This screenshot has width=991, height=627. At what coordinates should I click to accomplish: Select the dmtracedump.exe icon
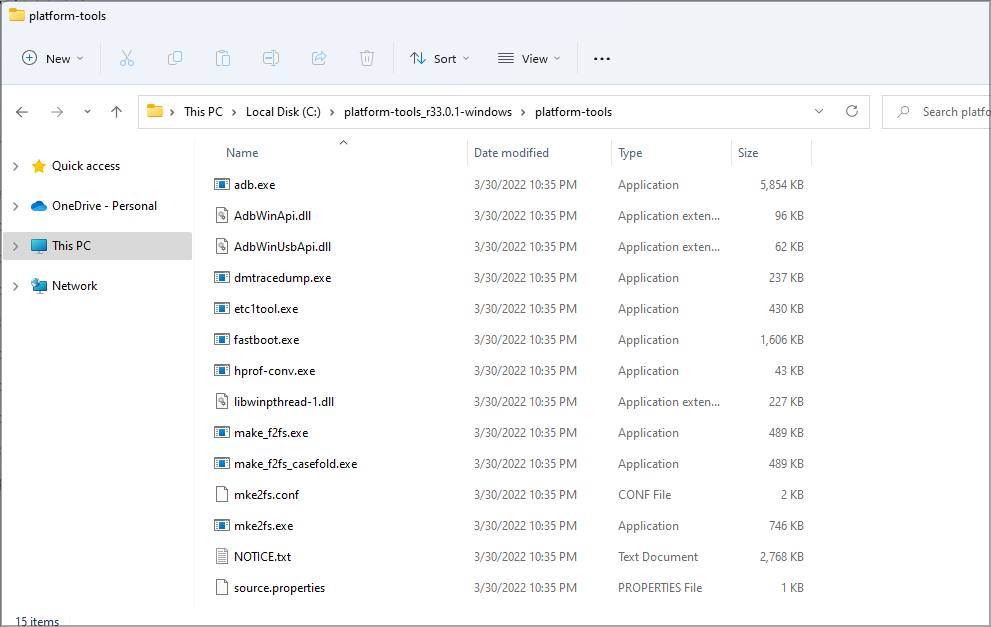(222, 277)
